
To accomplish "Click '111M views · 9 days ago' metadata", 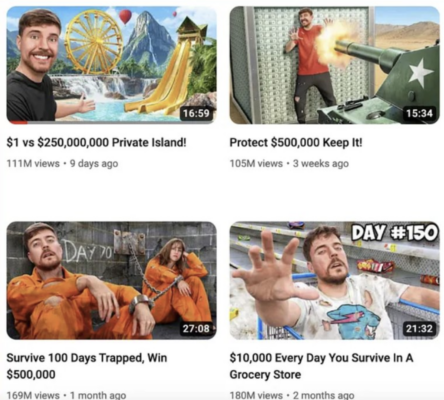I will pos(62,164).
